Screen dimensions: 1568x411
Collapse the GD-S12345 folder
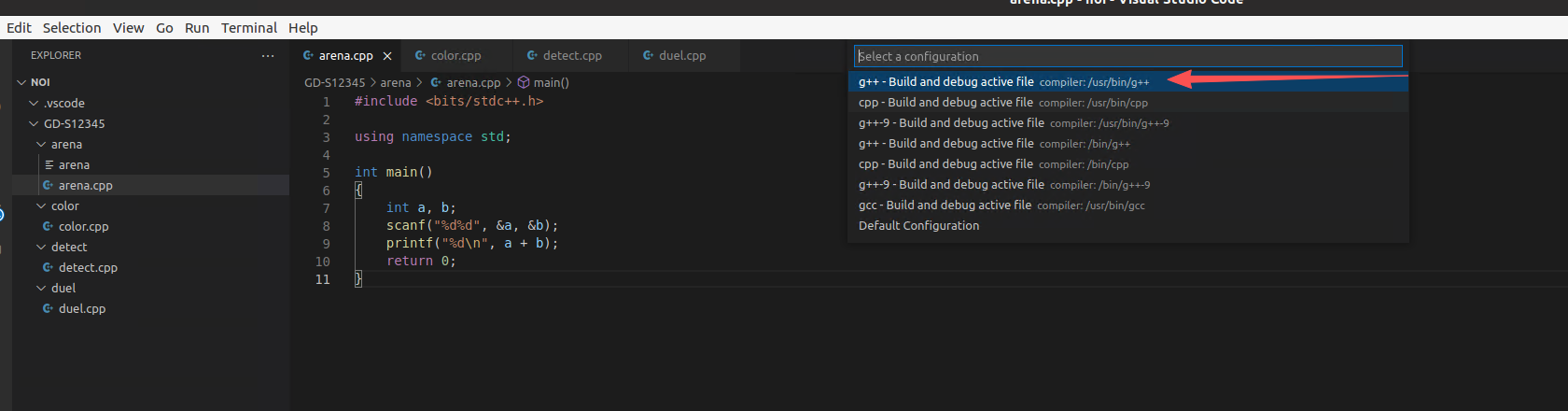pyautogui.click(x=35, y=123)
